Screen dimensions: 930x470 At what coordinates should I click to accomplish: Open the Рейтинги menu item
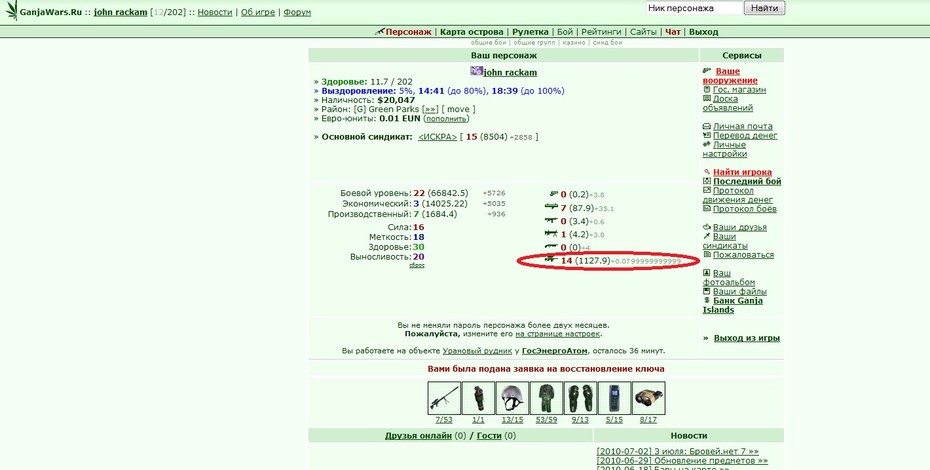(x=601, y=32)
